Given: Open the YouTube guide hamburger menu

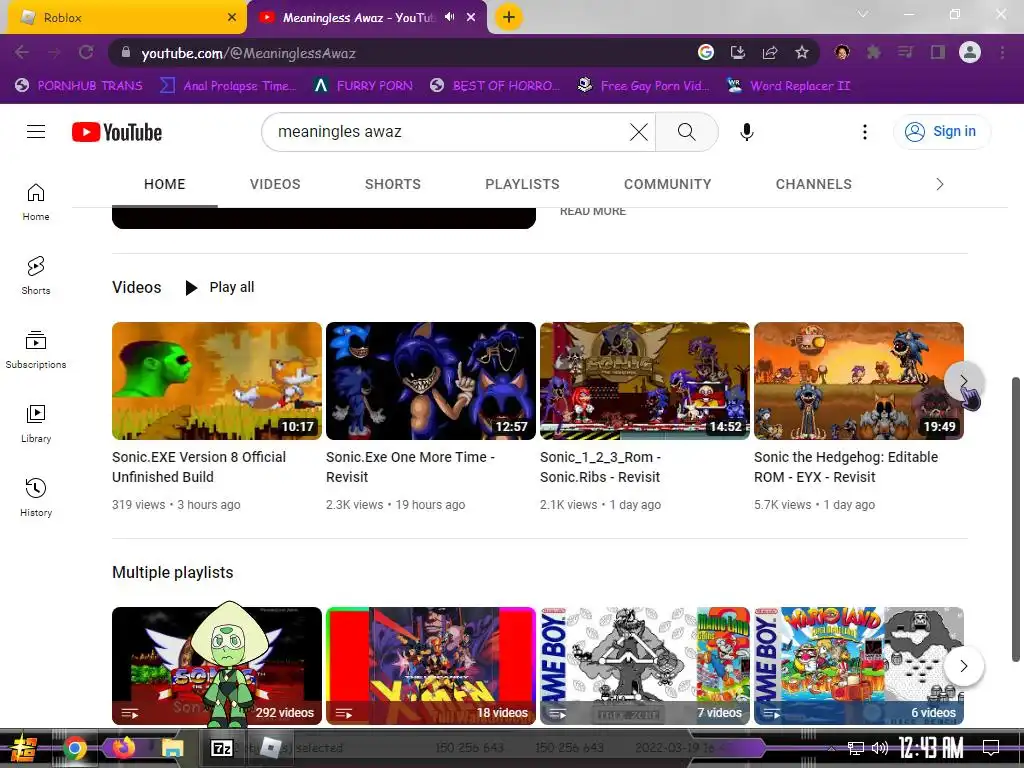Looking at the screenshot, I should point(36,132).
